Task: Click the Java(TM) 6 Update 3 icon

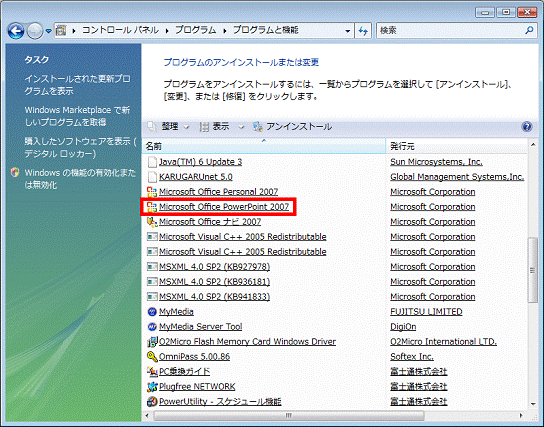Action: click(152, 162)
